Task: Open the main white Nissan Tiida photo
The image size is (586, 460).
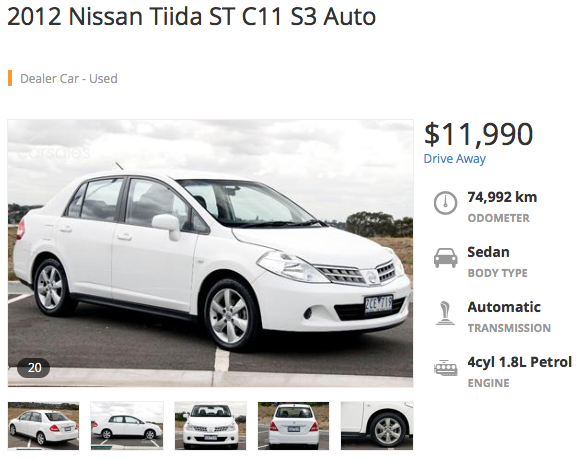Action: [210, 253]
